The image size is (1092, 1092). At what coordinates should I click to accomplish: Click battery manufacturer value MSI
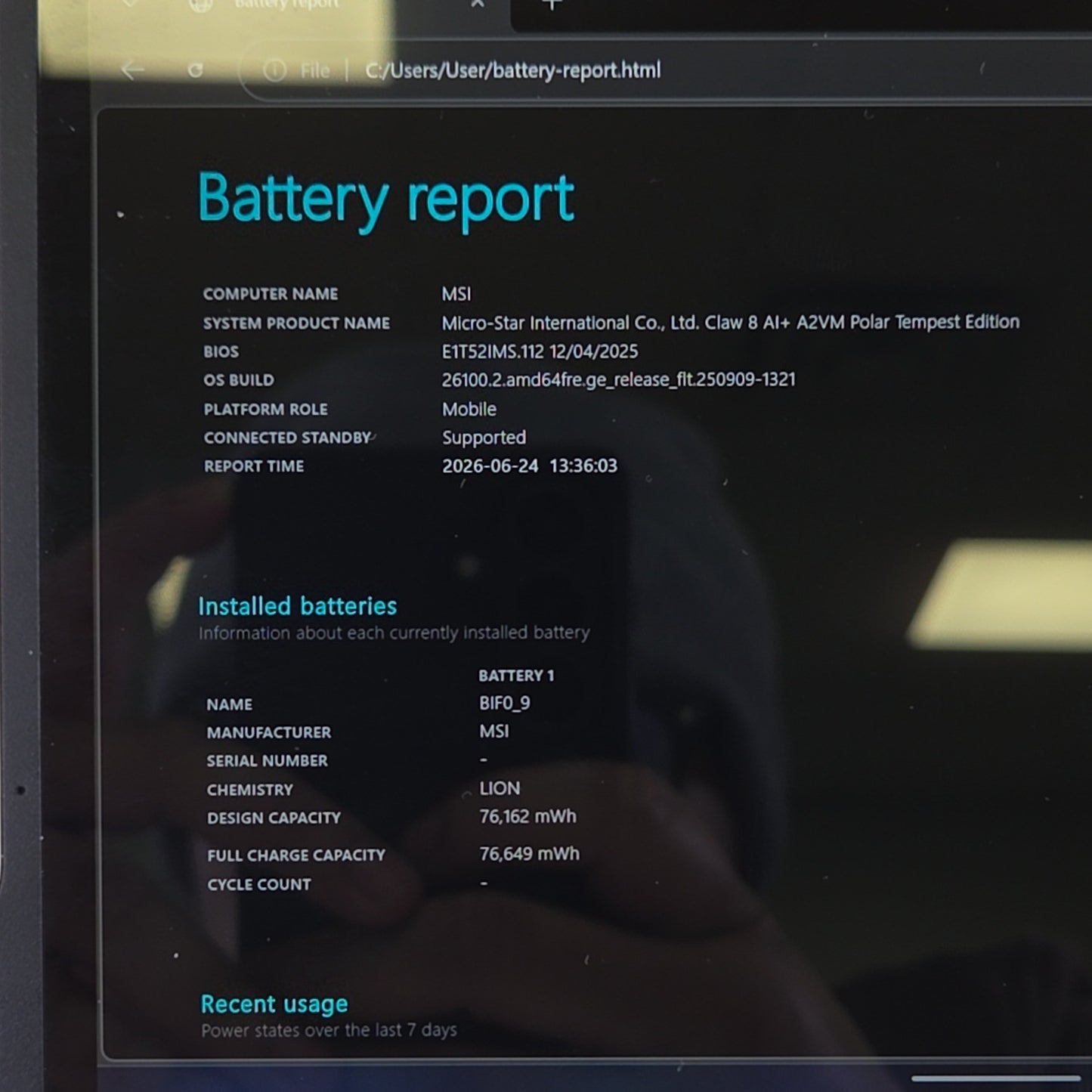(493, 732)
